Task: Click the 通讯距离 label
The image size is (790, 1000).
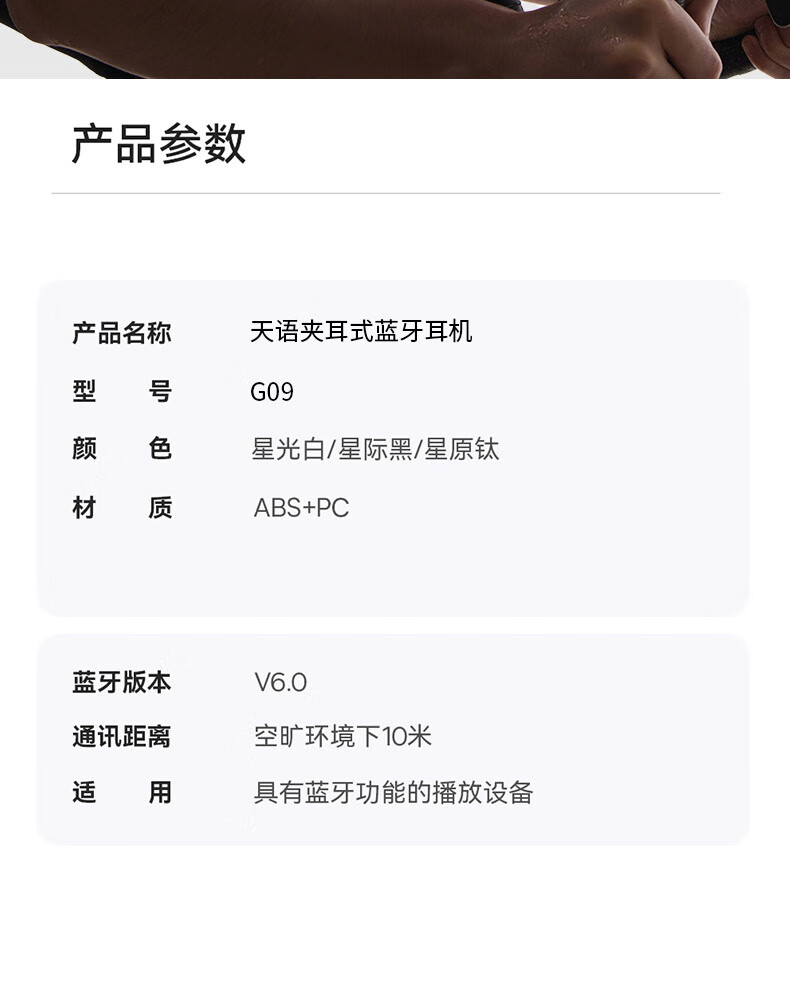Action: 121,737
